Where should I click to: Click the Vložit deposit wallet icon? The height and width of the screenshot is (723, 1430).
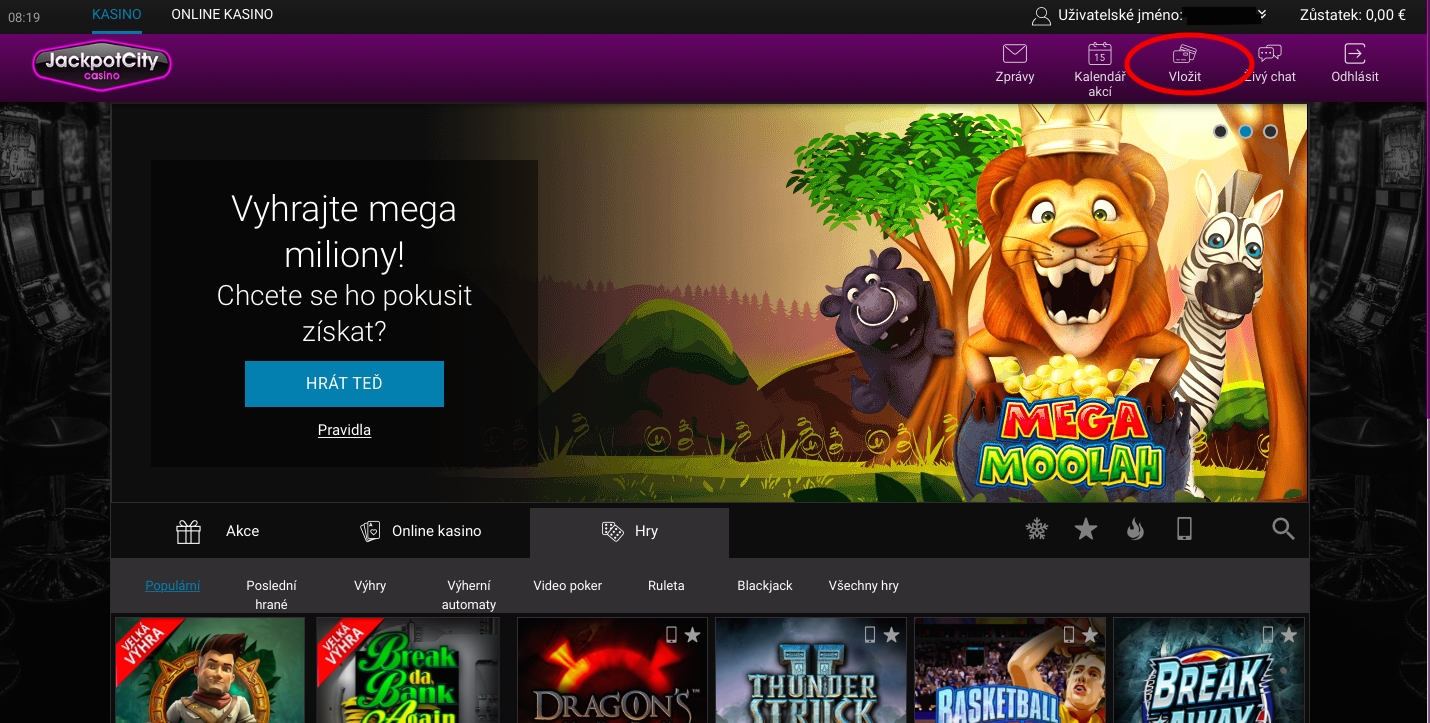click(1185, 54)
